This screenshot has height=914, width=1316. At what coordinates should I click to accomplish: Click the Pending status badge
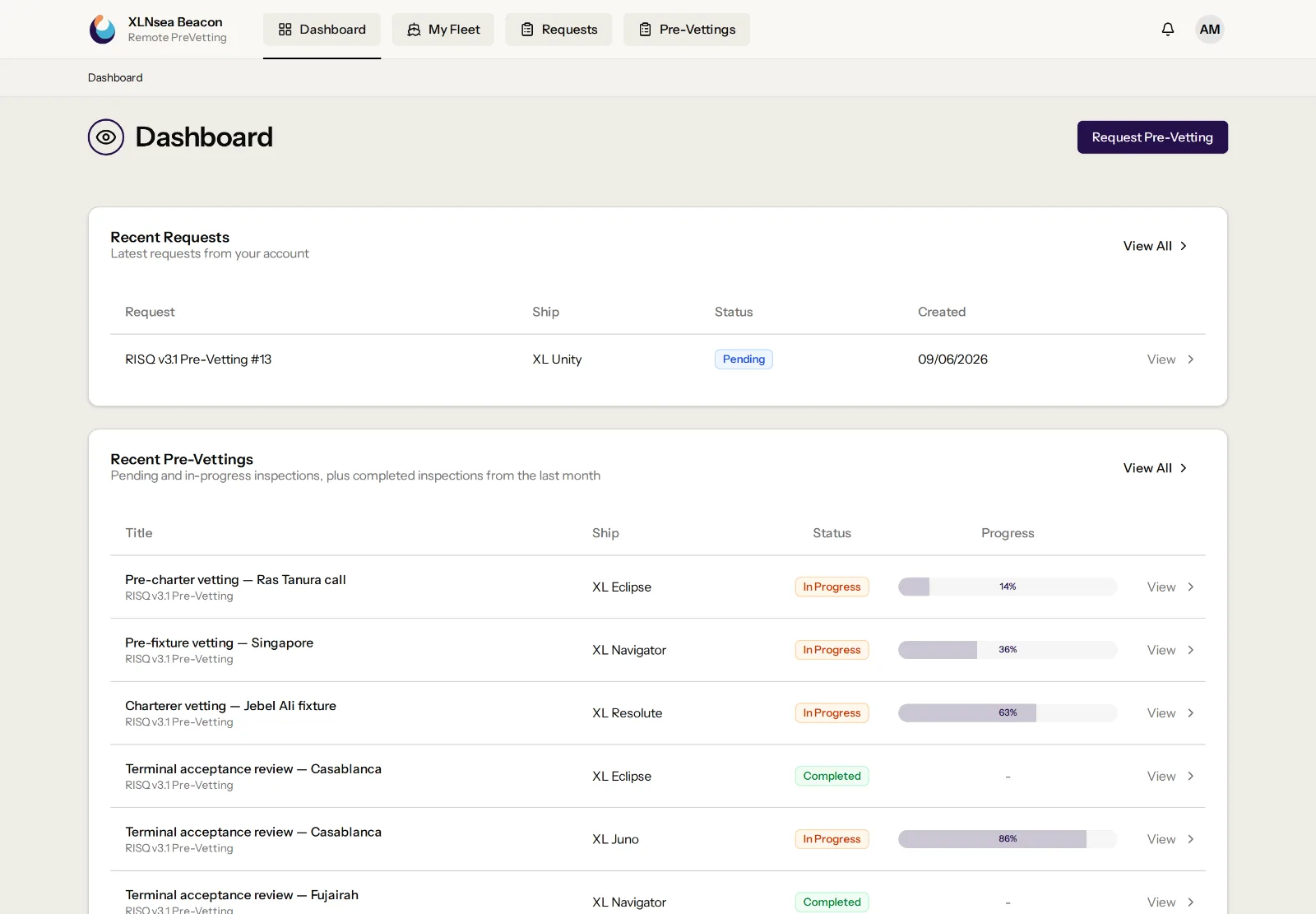tap(744, 360)
